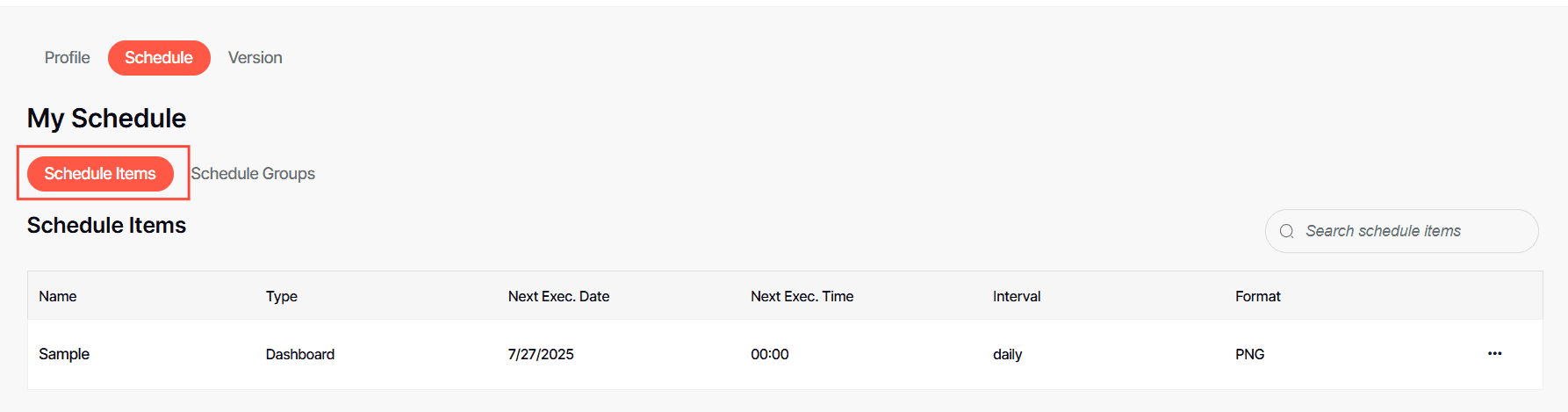Select the PNG format cell
The height and width of the screenshot is (412, 1568).
click(x=1249, y=354)
